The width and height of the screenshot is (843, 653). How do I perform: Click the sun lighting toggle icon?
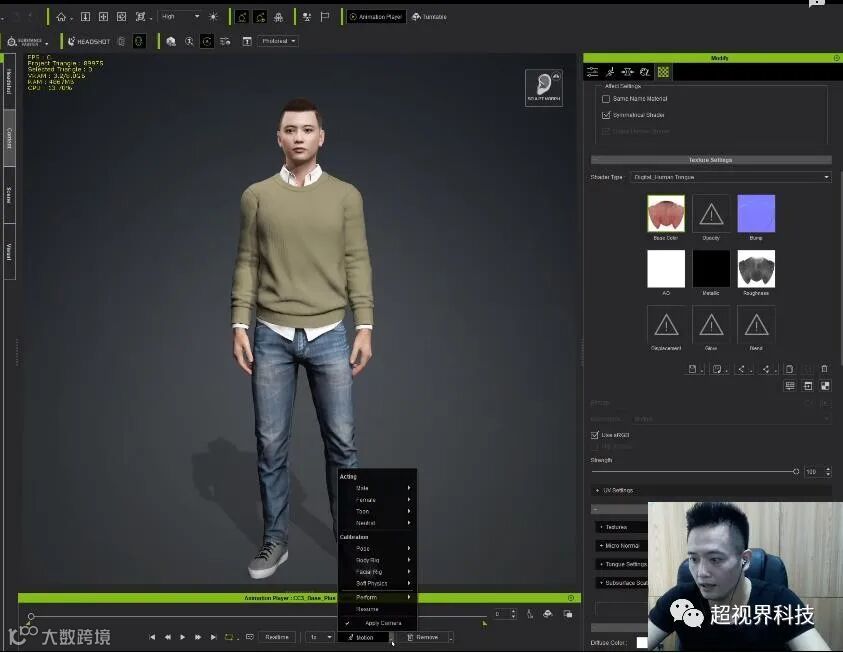tap(213, 17)
